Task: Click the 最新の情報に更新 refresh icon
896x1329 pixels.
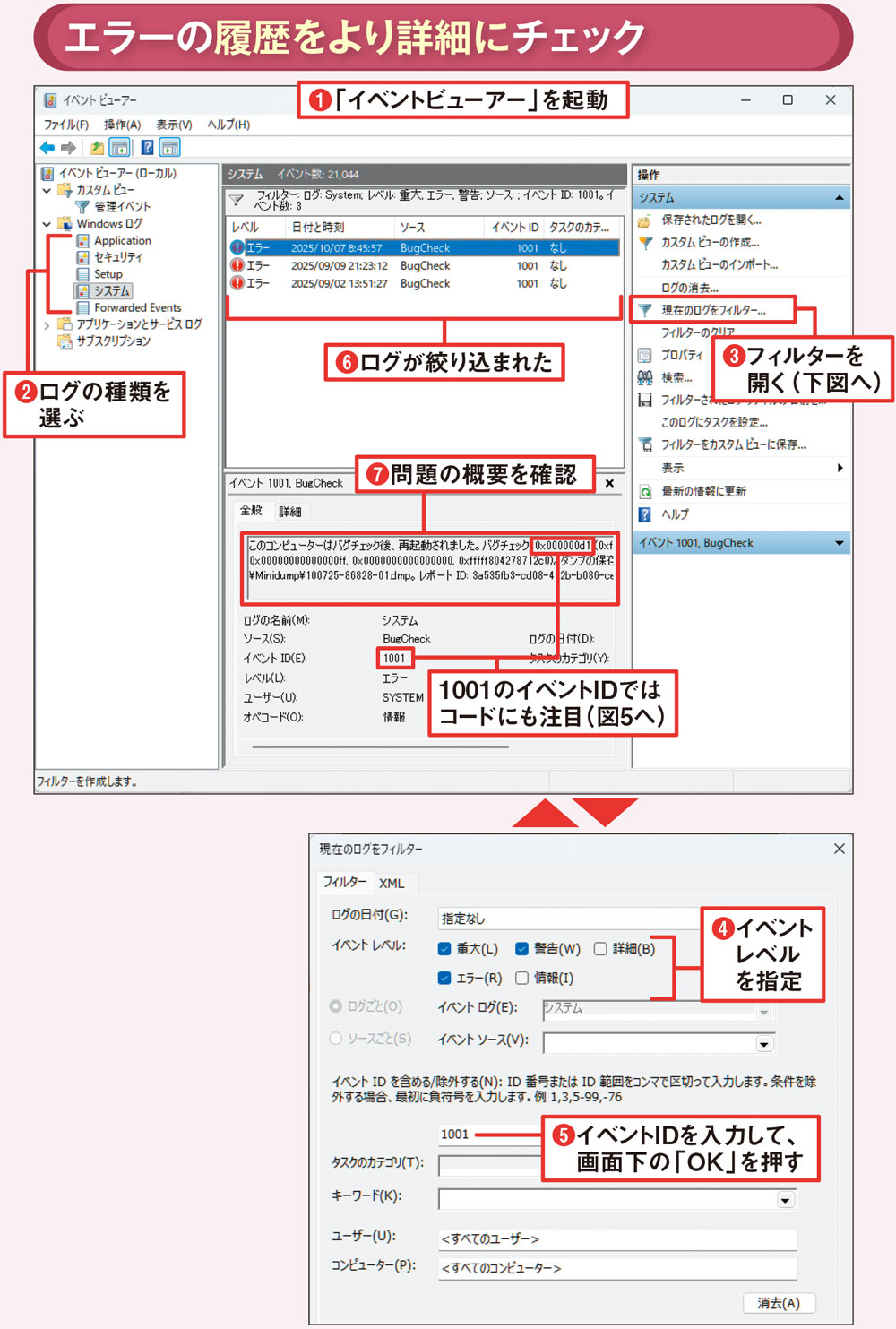Action: pos(644,491)
